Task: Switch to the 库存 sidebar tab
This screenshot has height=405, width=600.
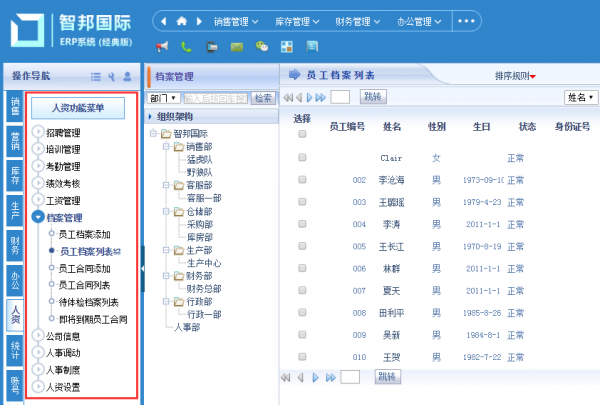Action: coord(15,176)
